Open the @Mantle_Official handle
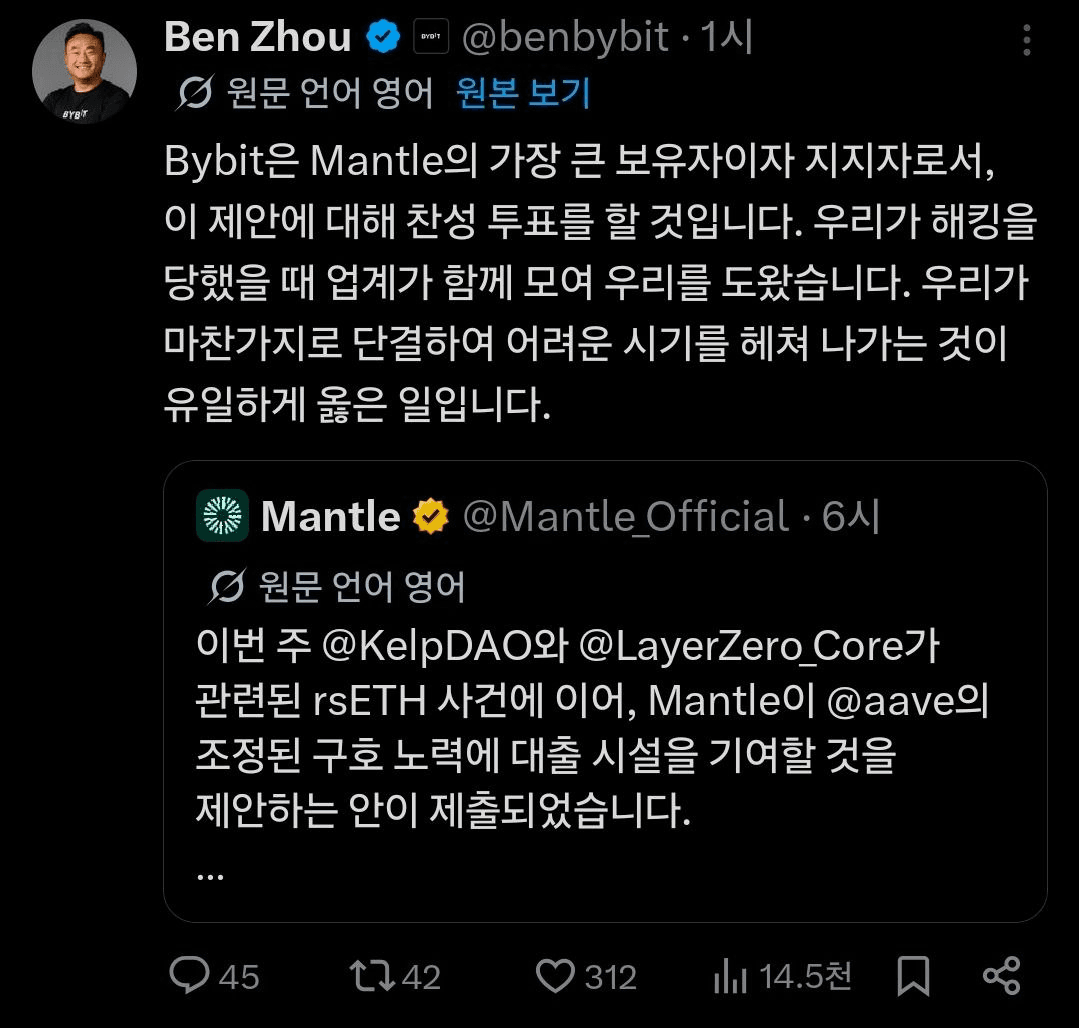Screen dimensions: 1079x1028 (626, 517)
